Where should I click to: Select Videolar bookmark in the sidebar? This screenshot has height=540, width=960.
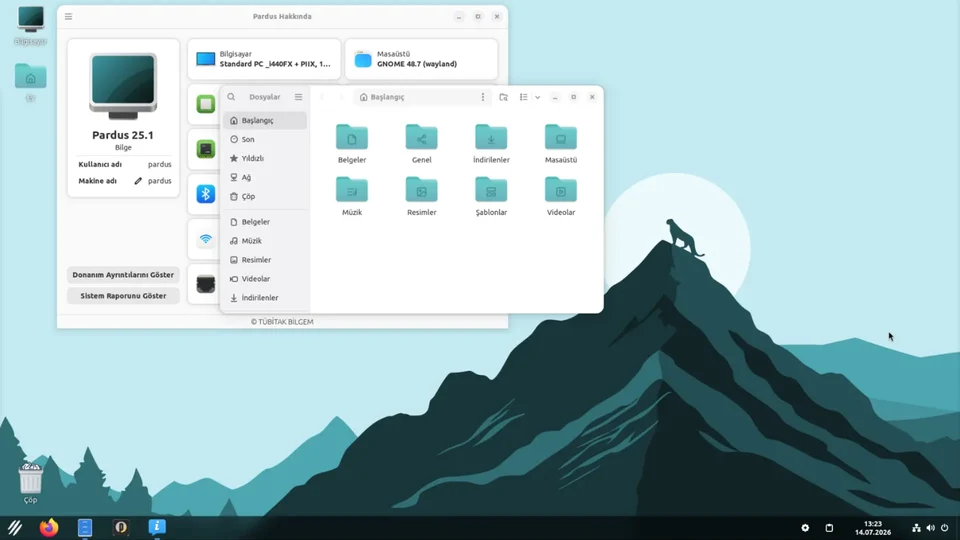[265, 279]
